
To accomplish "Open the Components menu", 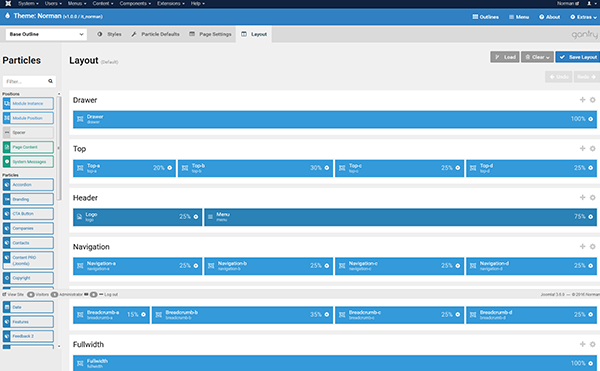I will [x=135, y=3].
